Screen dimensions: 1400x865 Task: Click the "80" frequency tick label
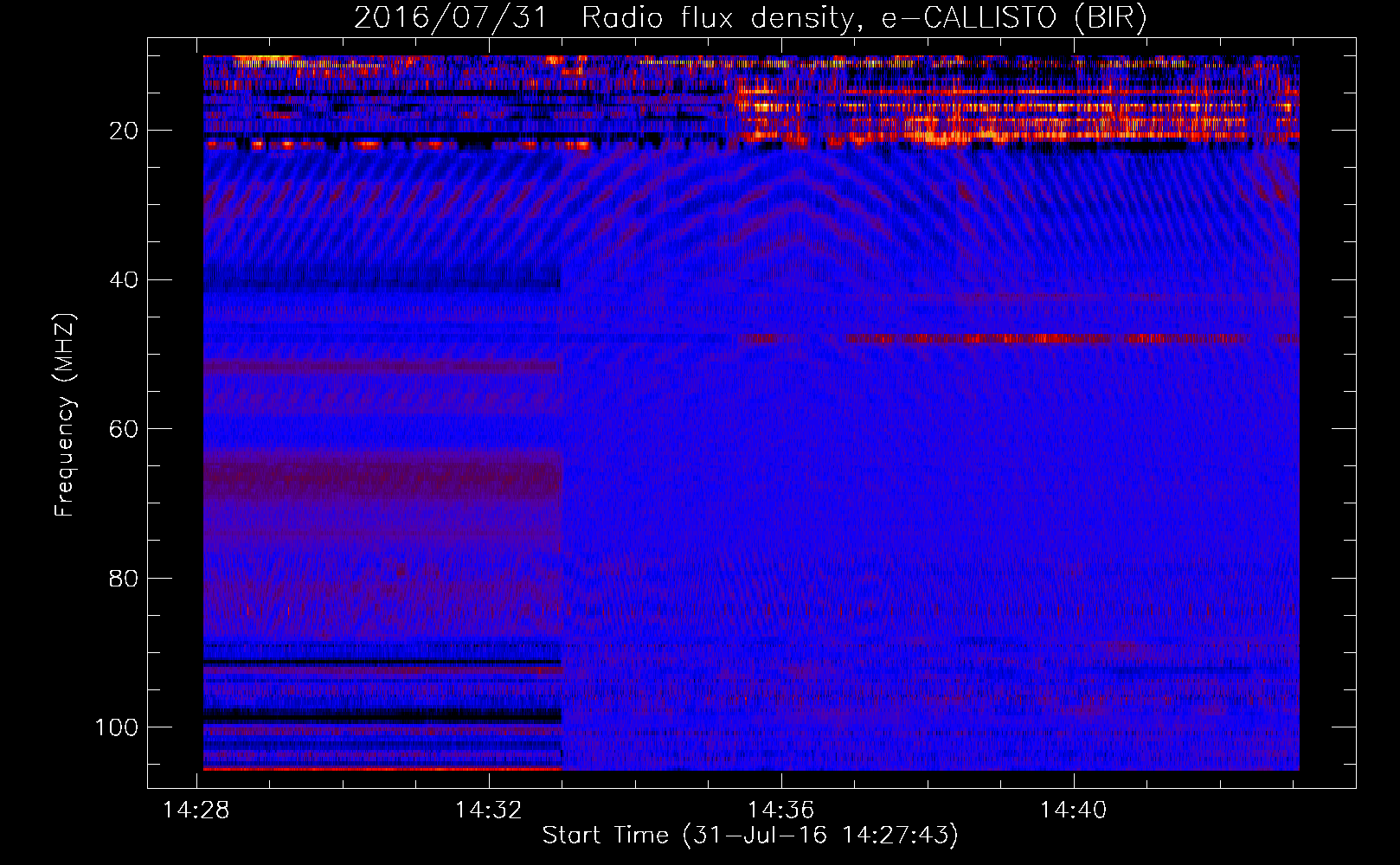click(x=124, y=578)
